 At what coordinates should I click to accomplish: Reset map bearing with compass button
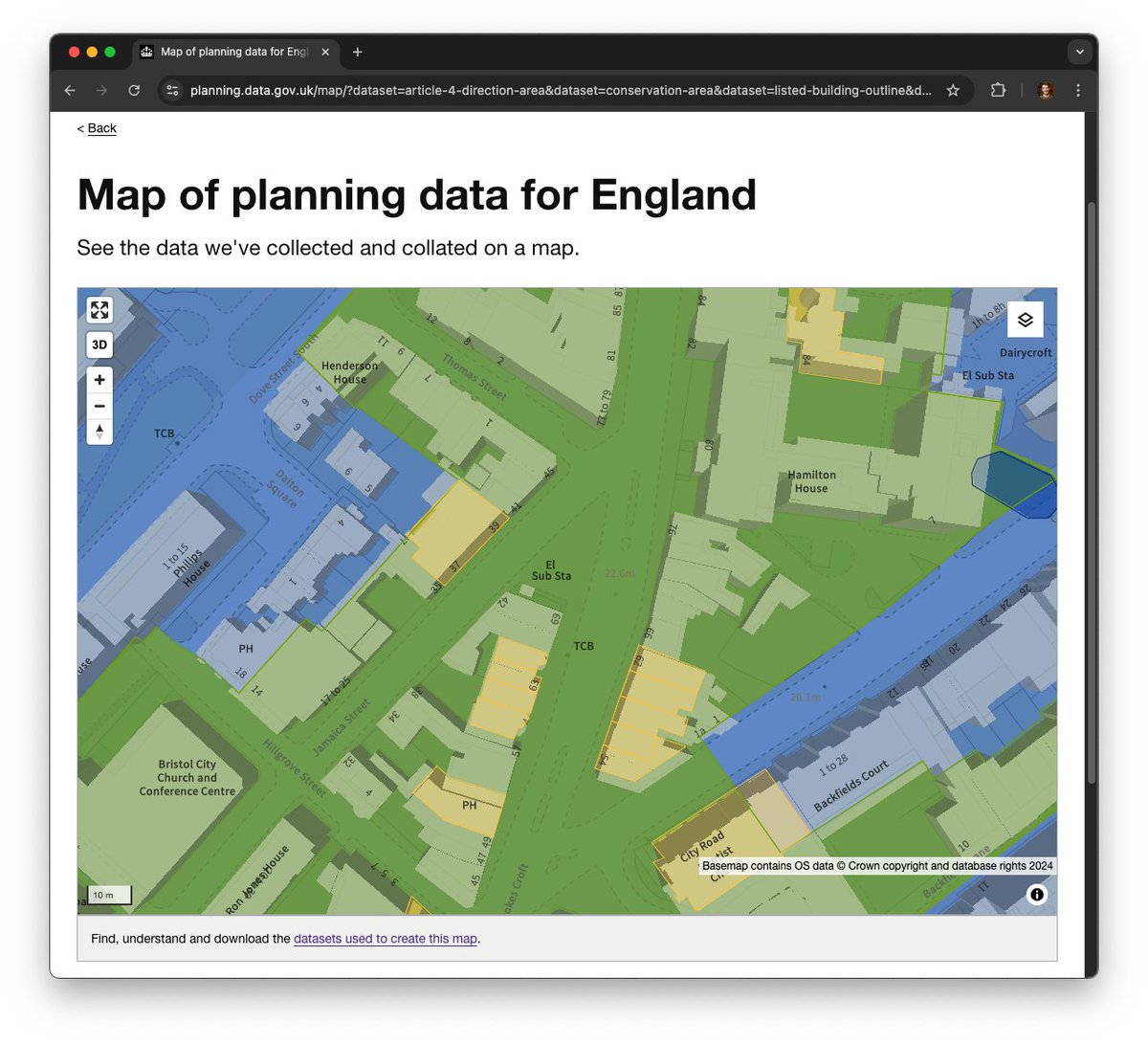99,432
